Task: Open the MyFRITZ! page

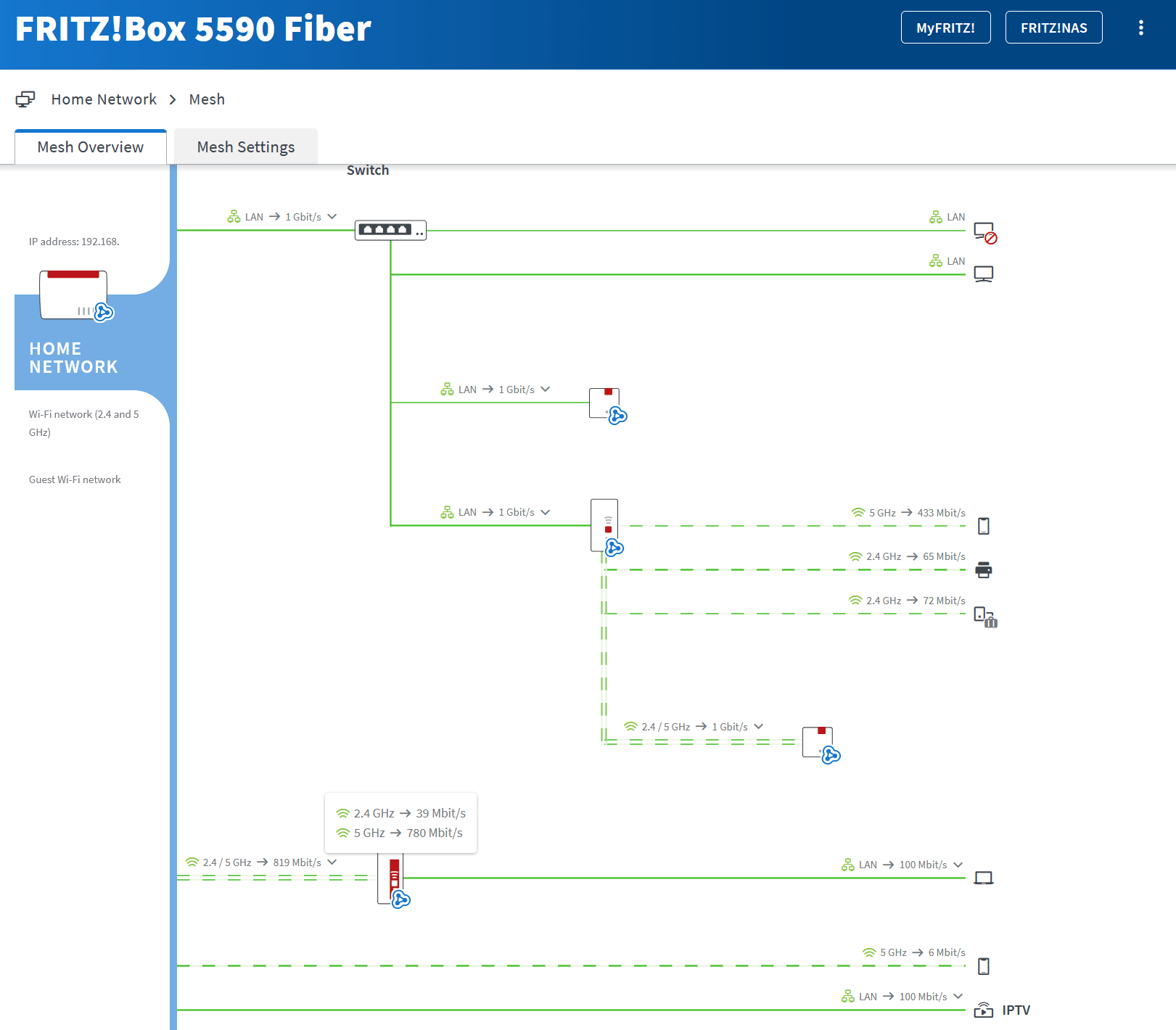Action: [945, 28]
